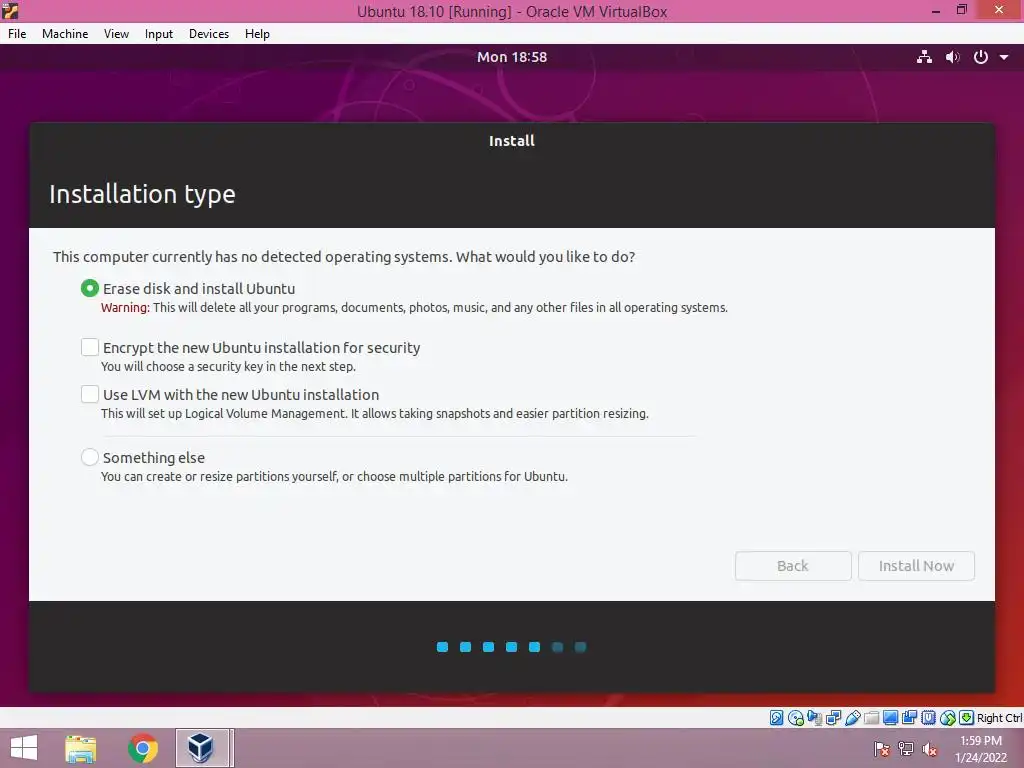Image resolution: width=1024 pixels, height=768 pixels.
Task: Click 'You can create or resize partitions' text
Action: (x=334, y=476)
